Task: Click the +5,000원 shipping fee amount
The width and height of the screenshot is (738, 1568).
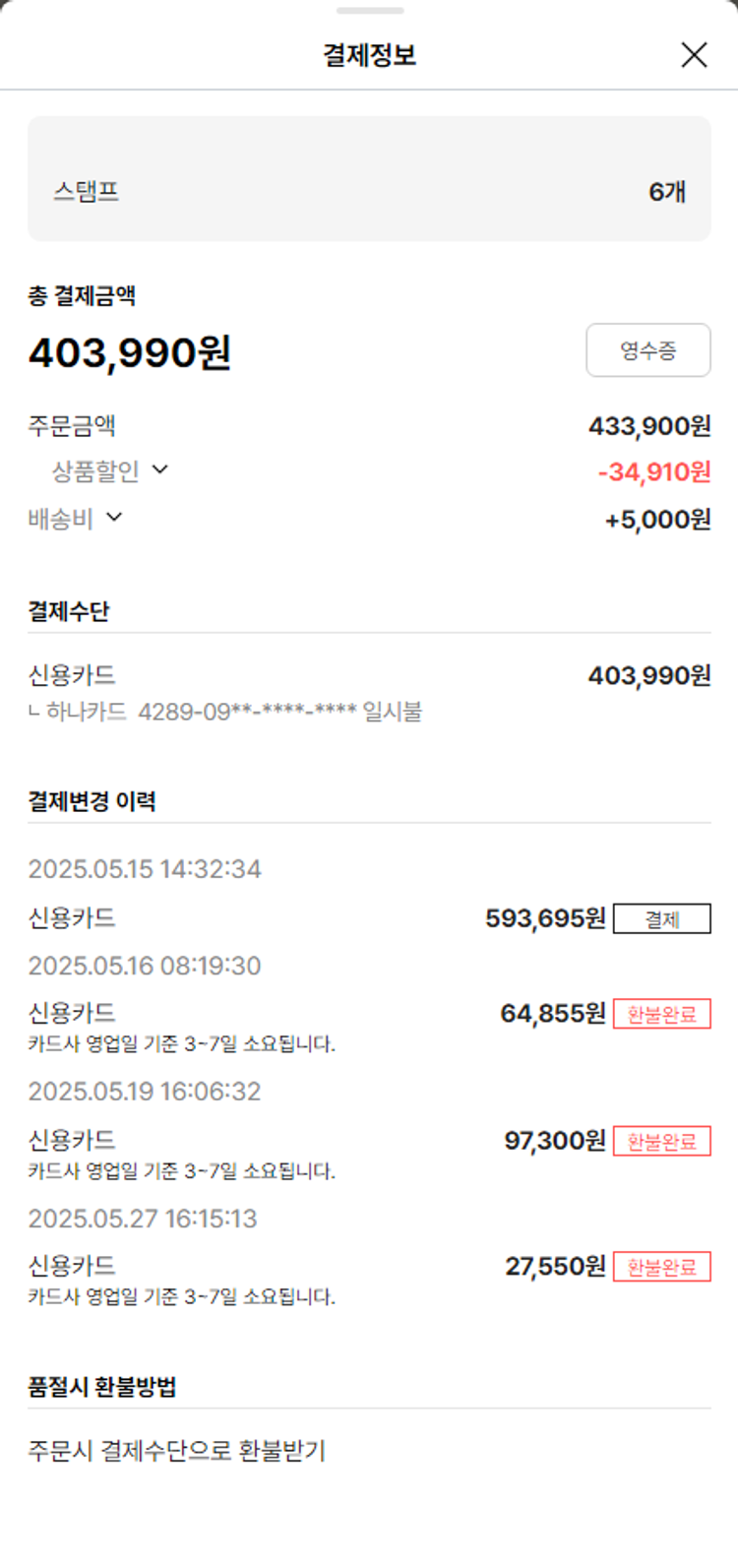Action: point(657,520)
